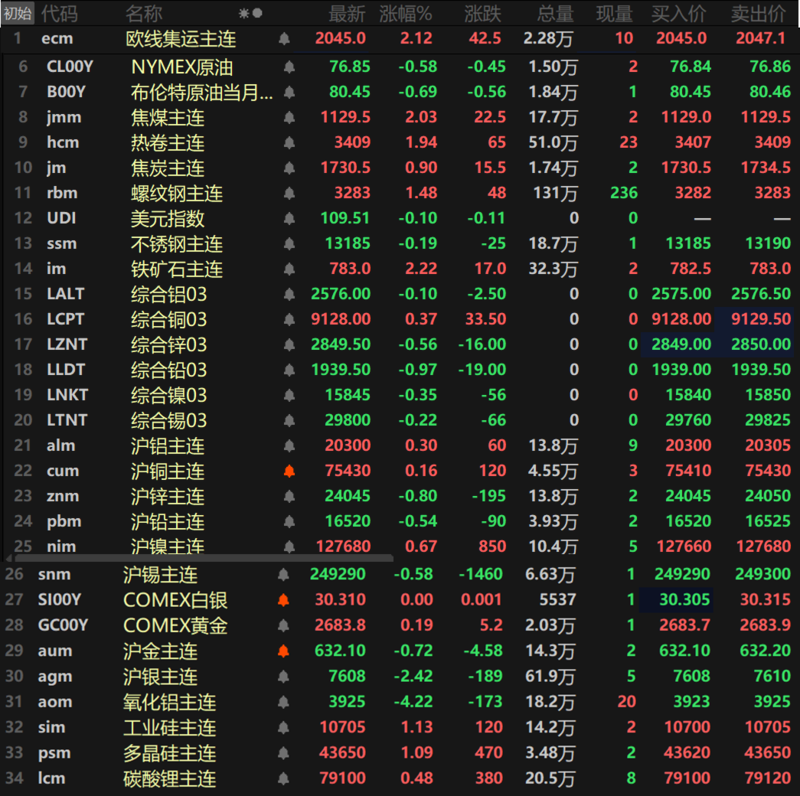This screenshot has height=796, width=800.
Task: Select the 美元指数 UDI row
Action: click(168, 218)
